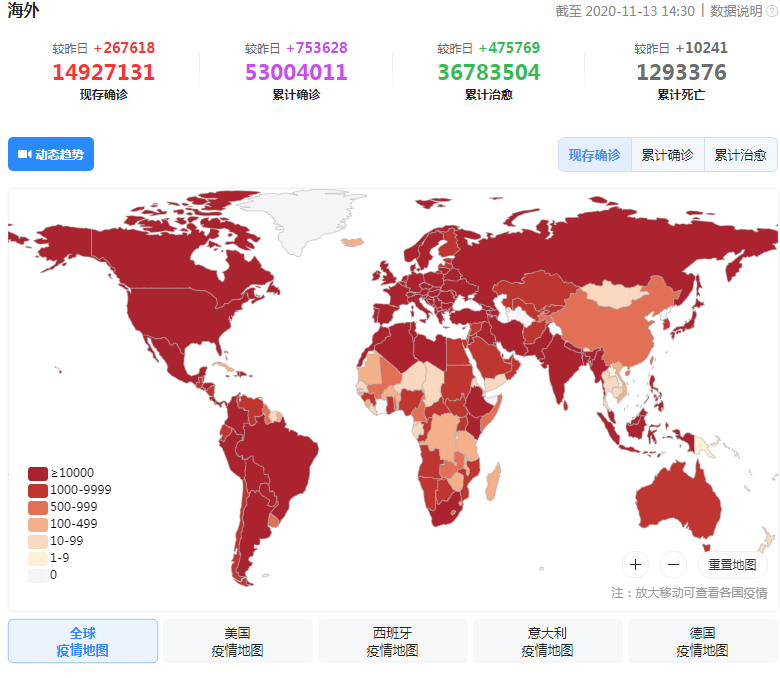Image resolution: width=780 pixels, height=678 pixels.
Task: Toggle the 1000-9999 legend color swatch
Action: tap(38, 490)
